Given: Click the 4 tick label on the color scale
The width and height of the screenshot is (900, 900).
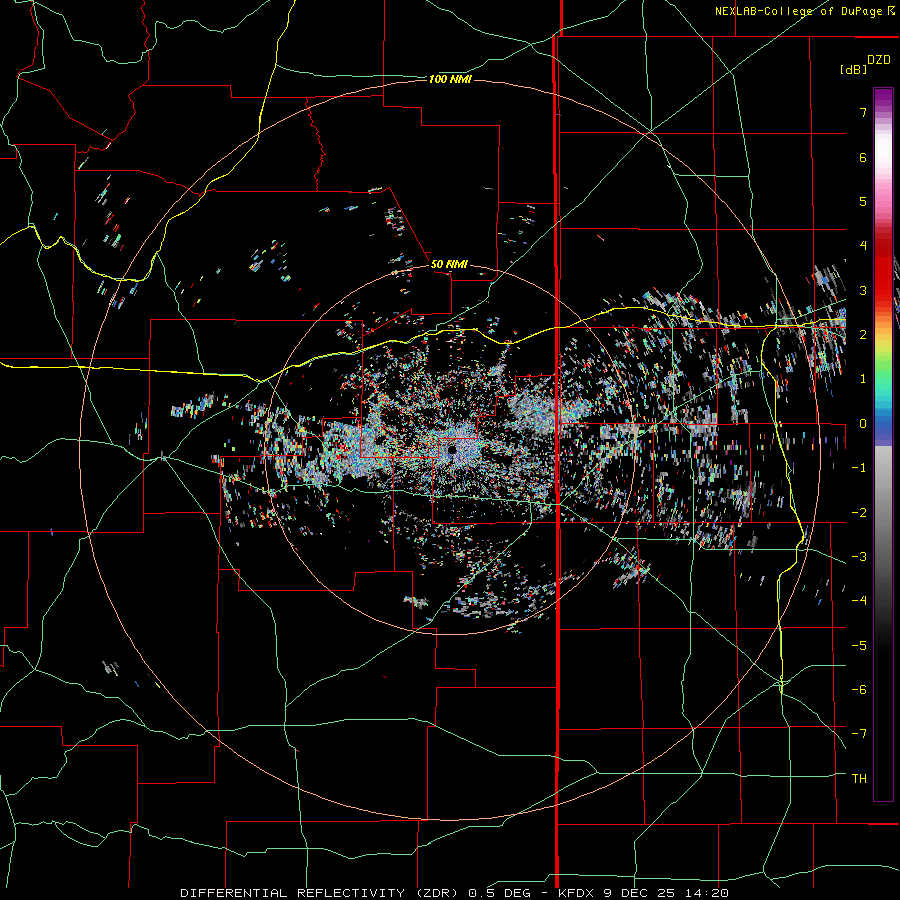Looking at the screenshot, I should click(863, 246).
